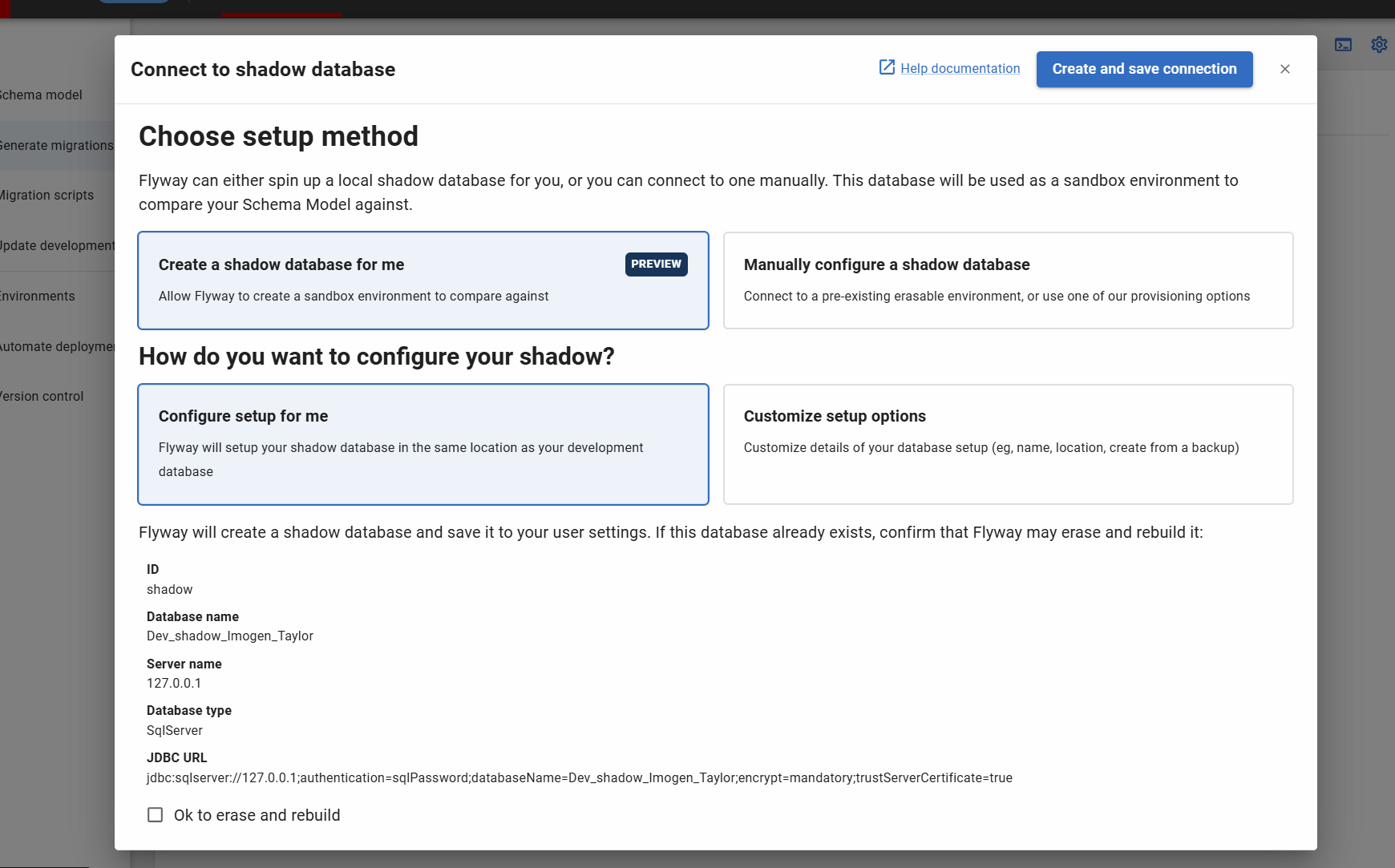Choose Customize setup options card
Viewport: 1395px width, 868px height.
coord(1008,444)
